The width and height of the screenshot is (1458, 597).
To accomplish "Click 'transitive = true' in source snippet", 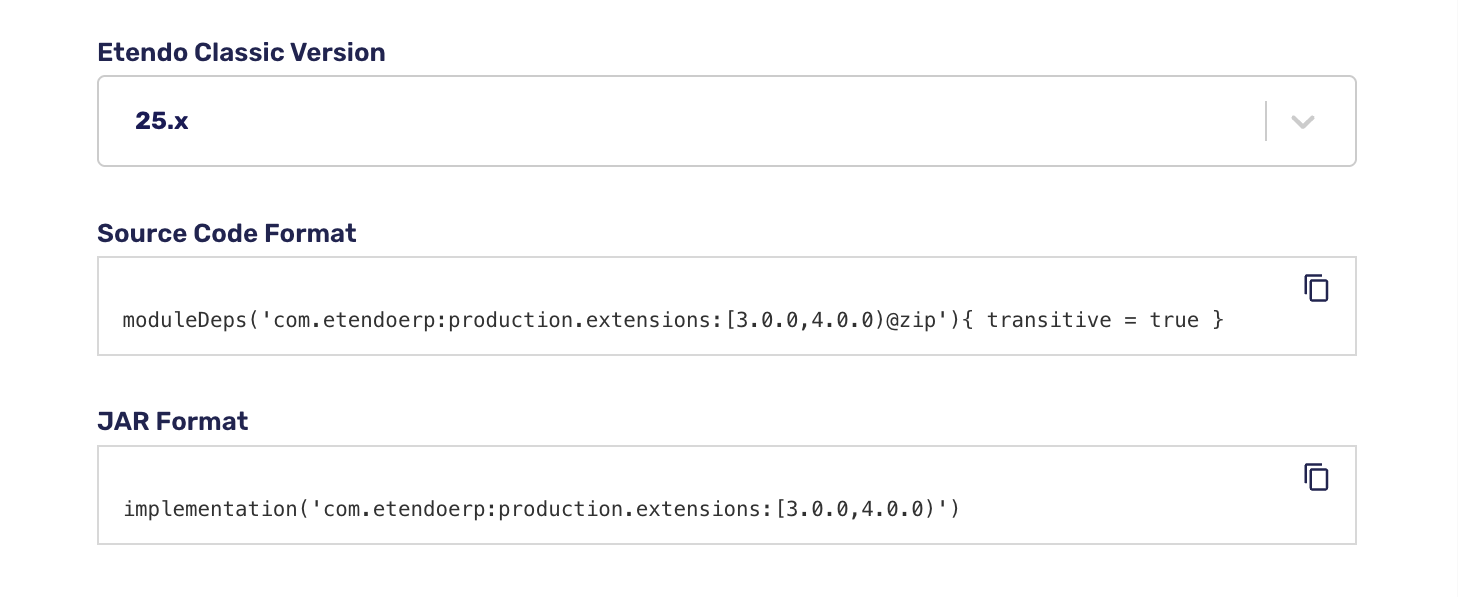I will click(x=1093, y=321).
